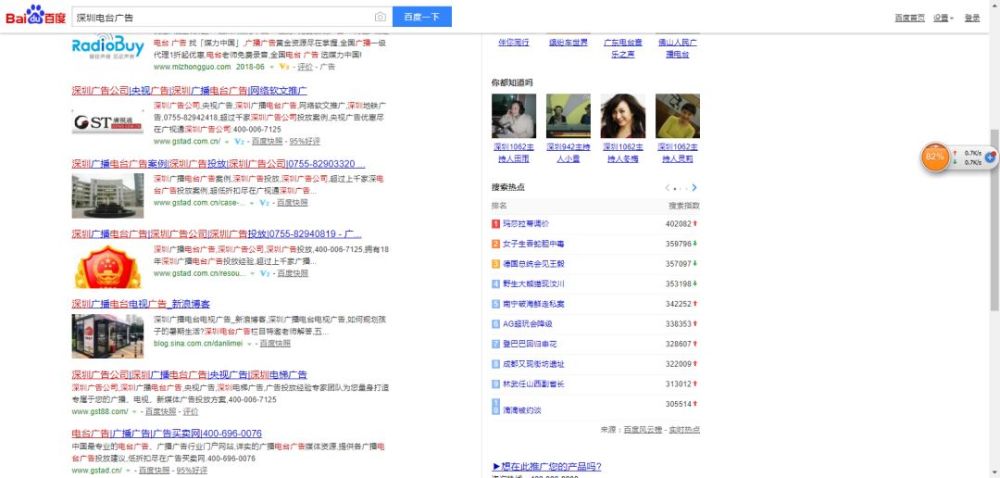Open result title containing 0755-82940819
The height and width of the screenshot is (478, 1000).
[x=217, y=234]
